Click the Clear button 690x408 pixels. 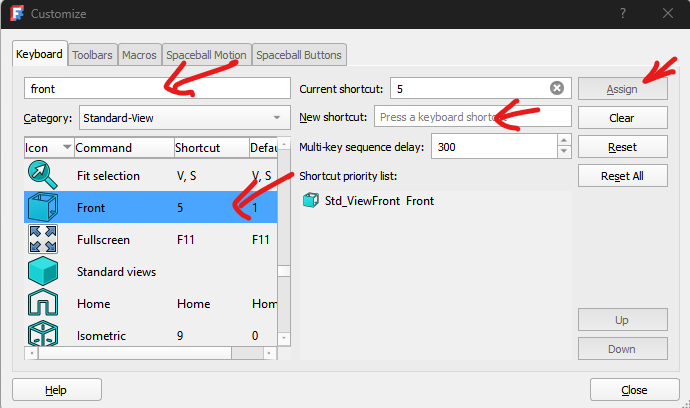point(622,118)
